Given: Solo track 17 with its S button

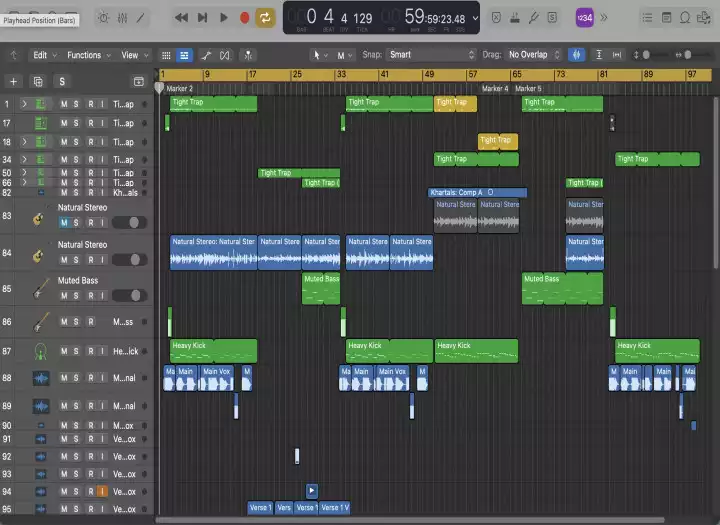Looking at the screenshot, I should pos(76,123).
